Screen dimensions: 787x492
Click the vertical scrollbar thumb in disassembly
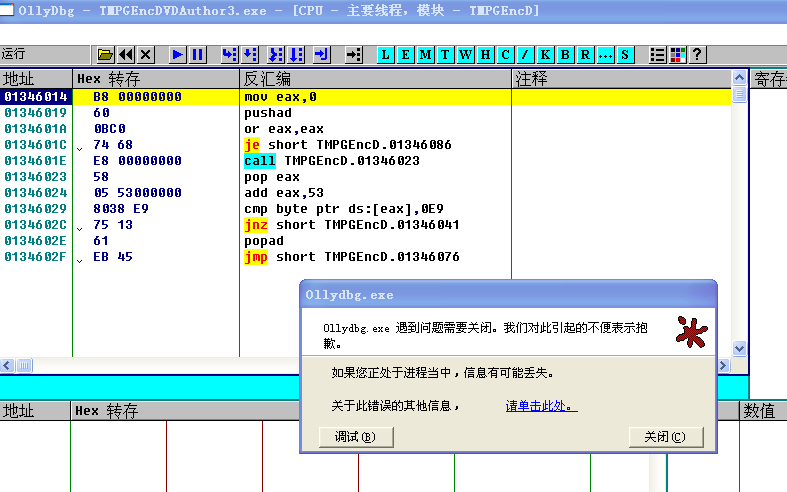[x=739, y=94]
